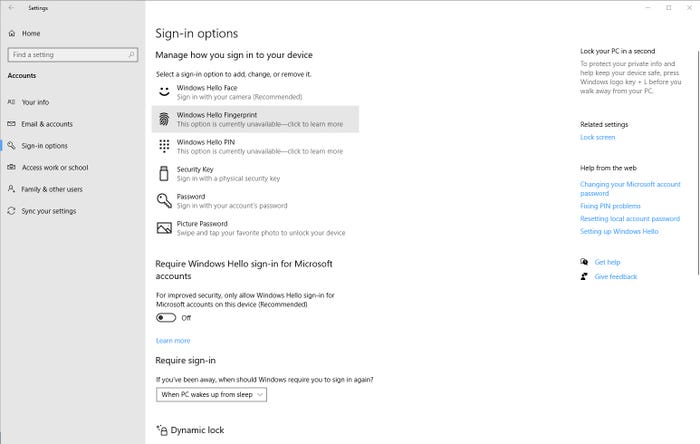The image size is (700, 444).
Task: Click the Sync your settings arrows icon
Action: 12,211
